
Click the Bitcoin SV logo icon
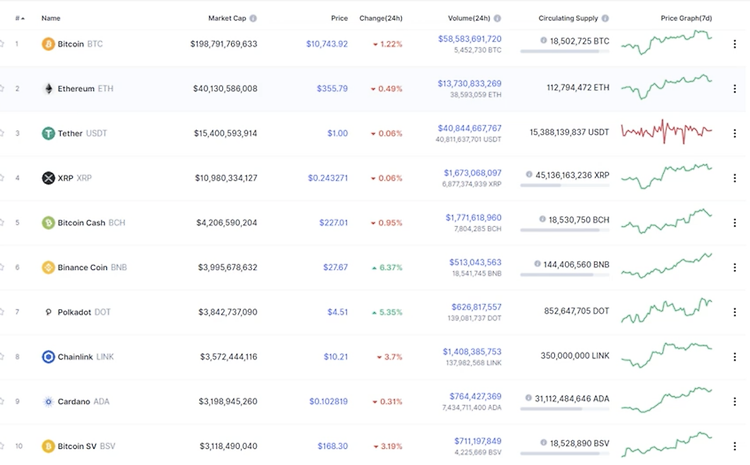point(48,446)
